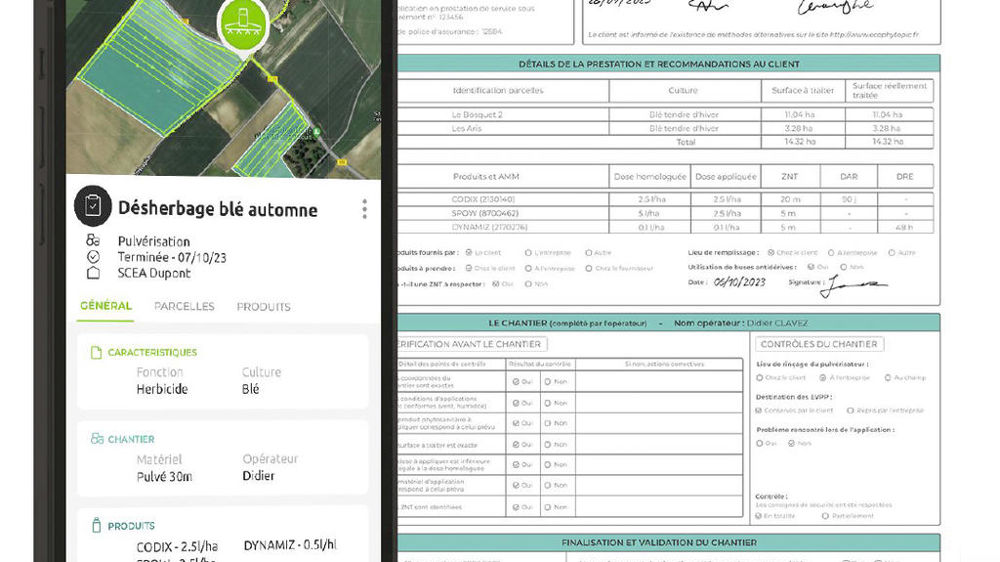The image size is (1000, 562).
Task: Select the Général tab
Action: click(x=106, y=306)
